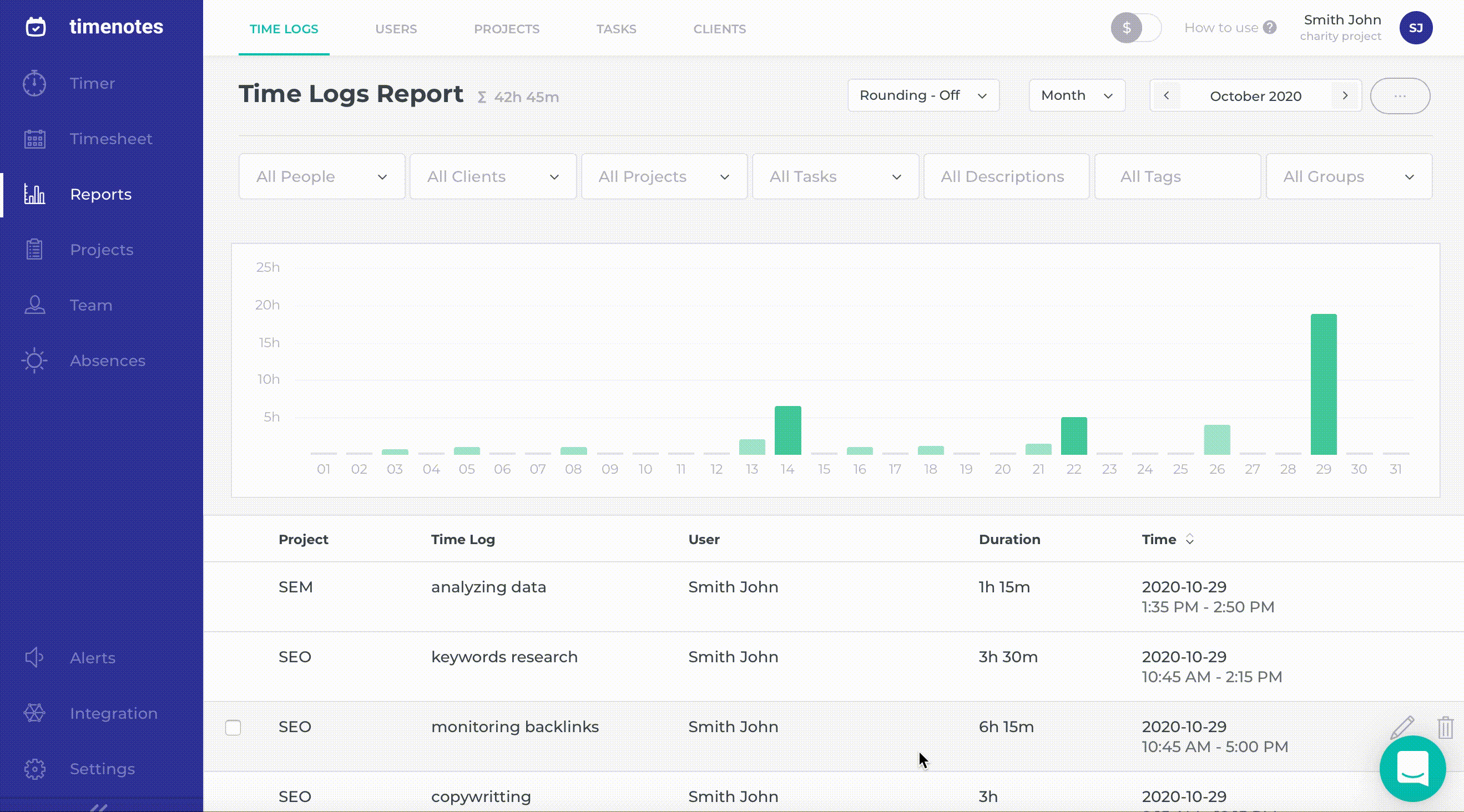
Task: Click the October 29 bar in the chart
Action: click(x=1323, y=384)
